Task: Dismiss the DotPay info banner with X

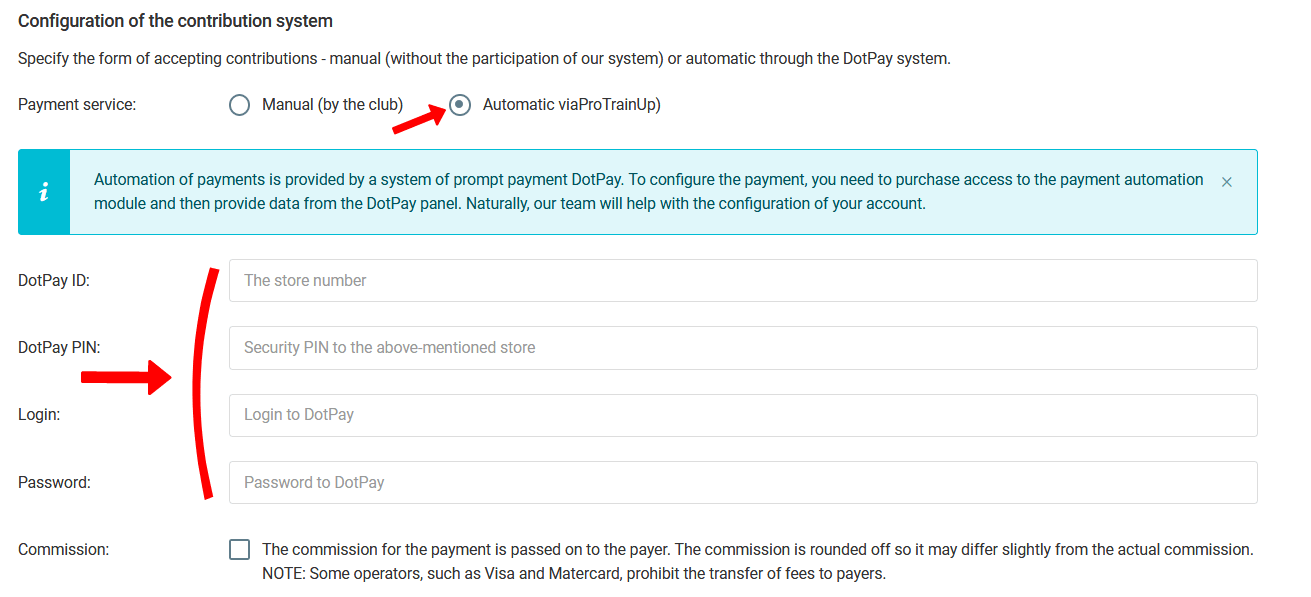Action: [x=1227, y=182]
